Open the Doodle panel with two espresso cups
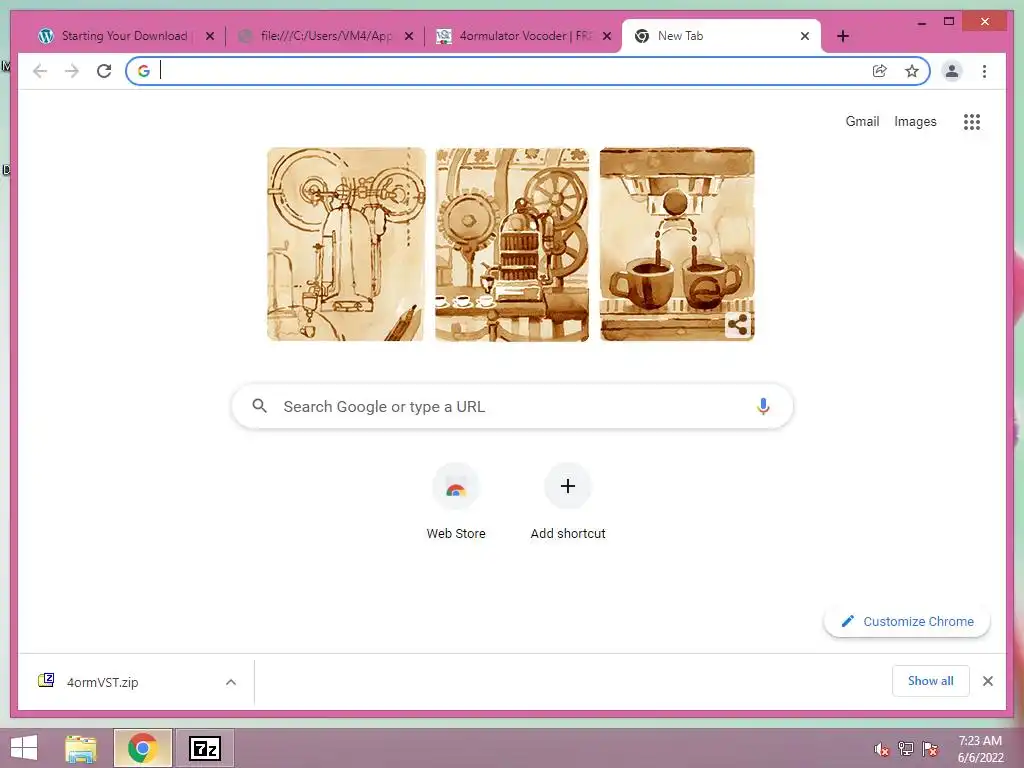This screenshot has height=768, width=1024. 677,244
